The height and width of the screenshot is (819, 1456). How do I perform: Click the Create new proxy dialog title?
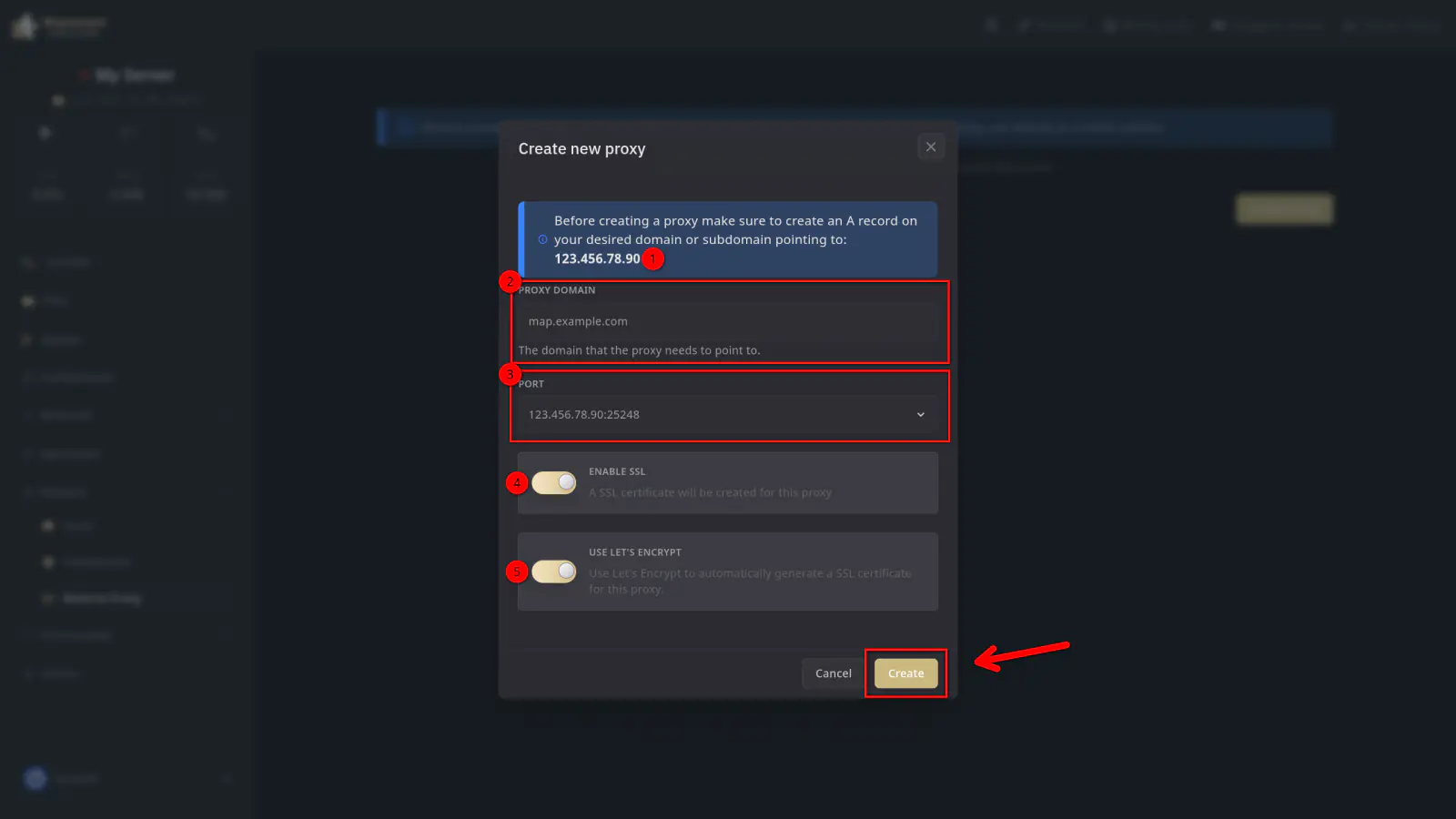click(581, 149)
